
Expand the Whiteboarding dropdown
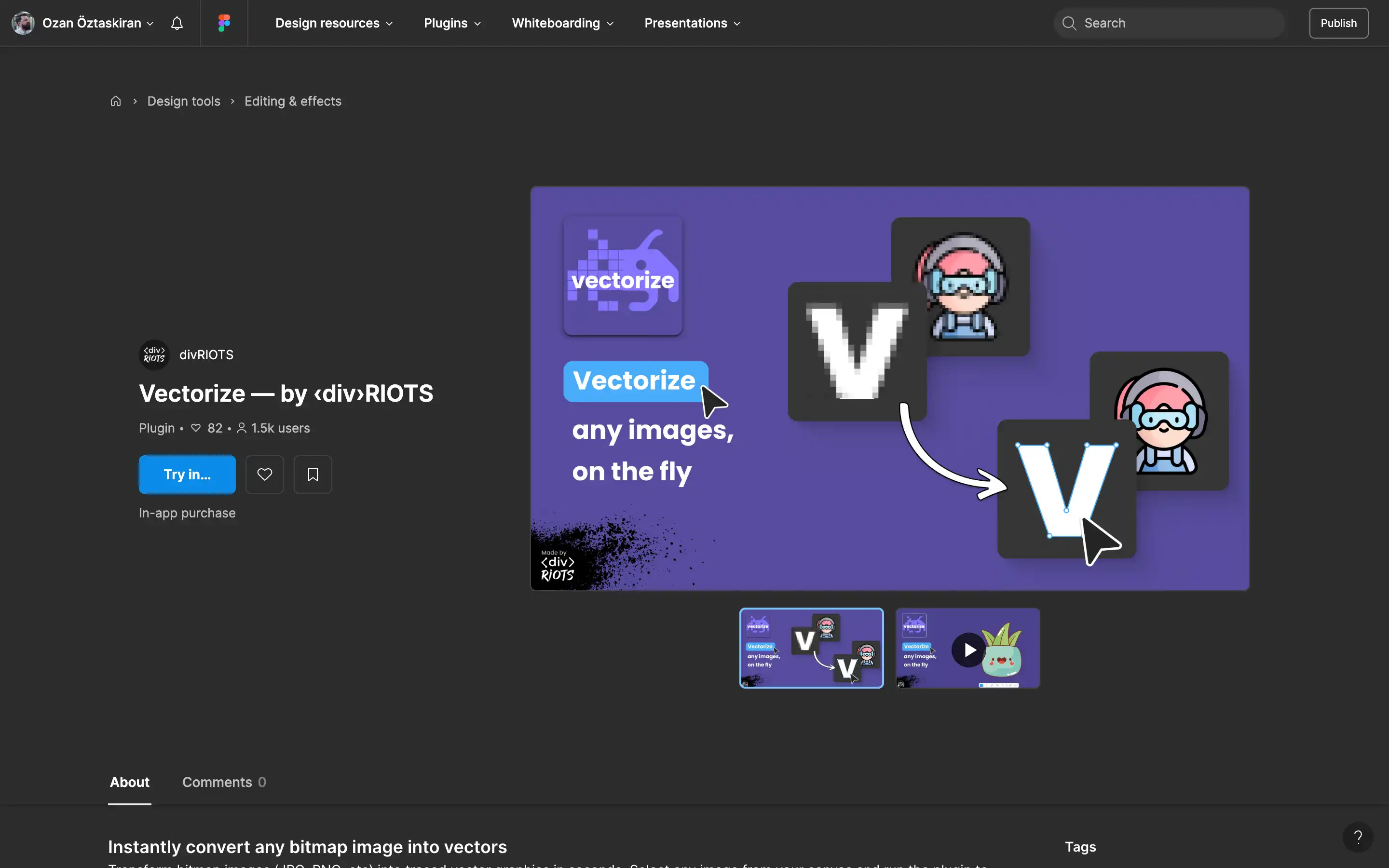(x=561, y=23)
